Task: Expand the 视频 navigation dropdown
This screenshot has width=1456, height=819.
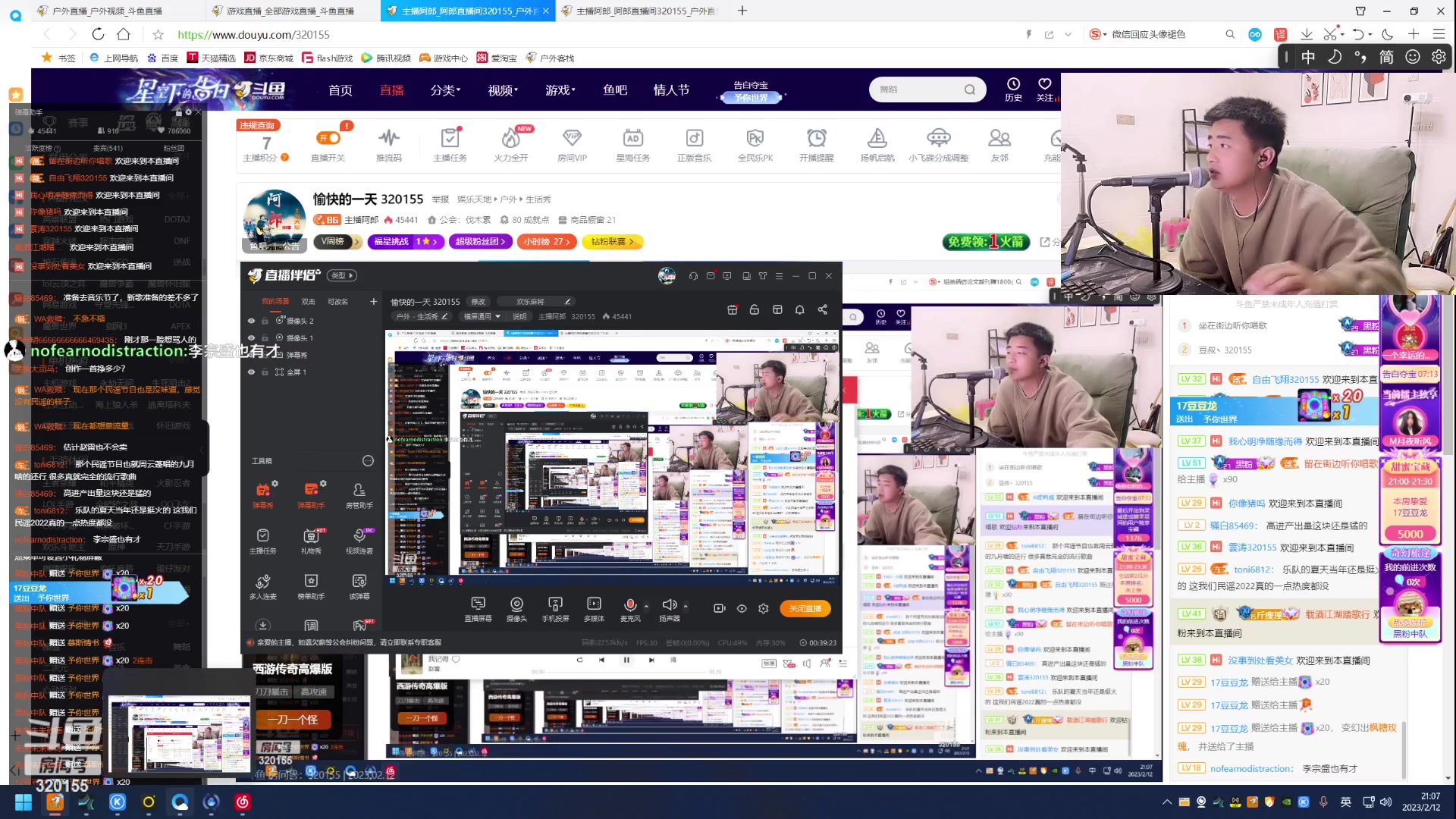Action: [503, 90]
